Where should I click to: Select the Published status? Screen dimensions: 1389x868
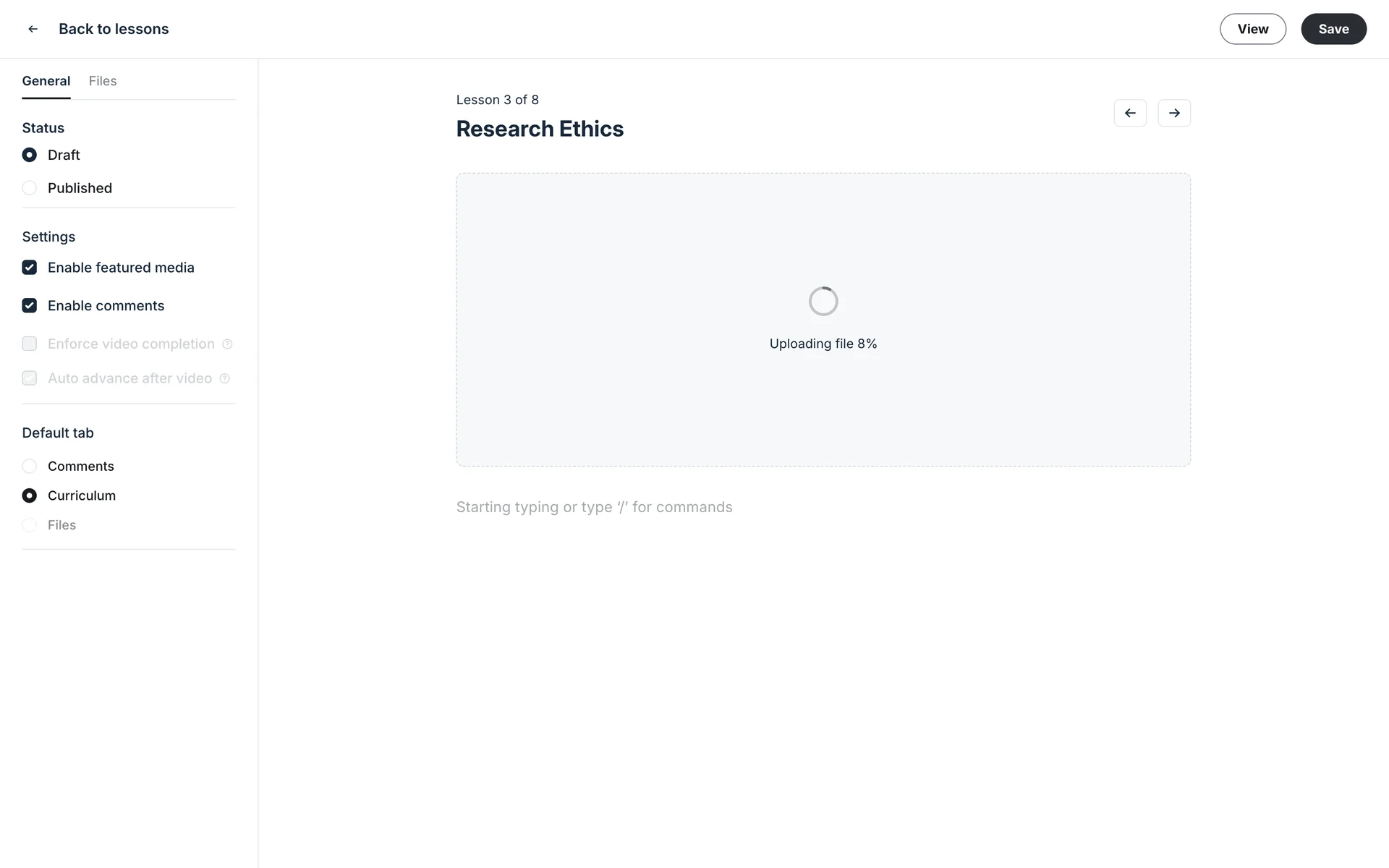click(30, 188)
